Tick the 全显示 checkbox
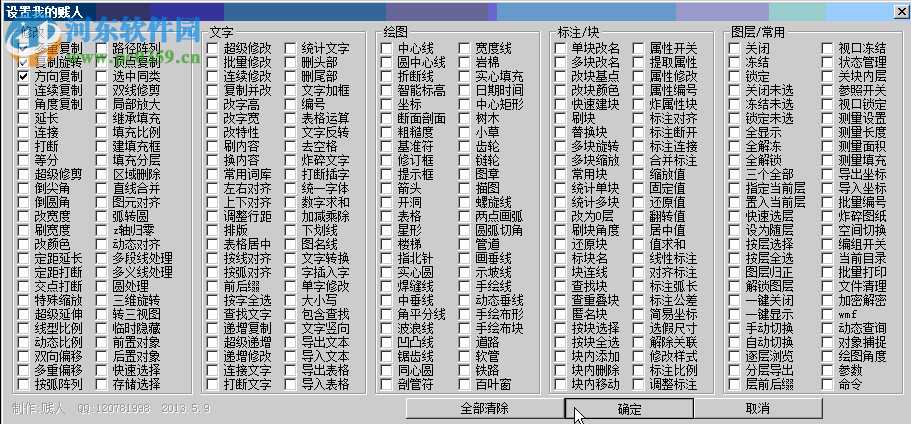Viewport: 911px width, 424px height. [x=734, y=132]
